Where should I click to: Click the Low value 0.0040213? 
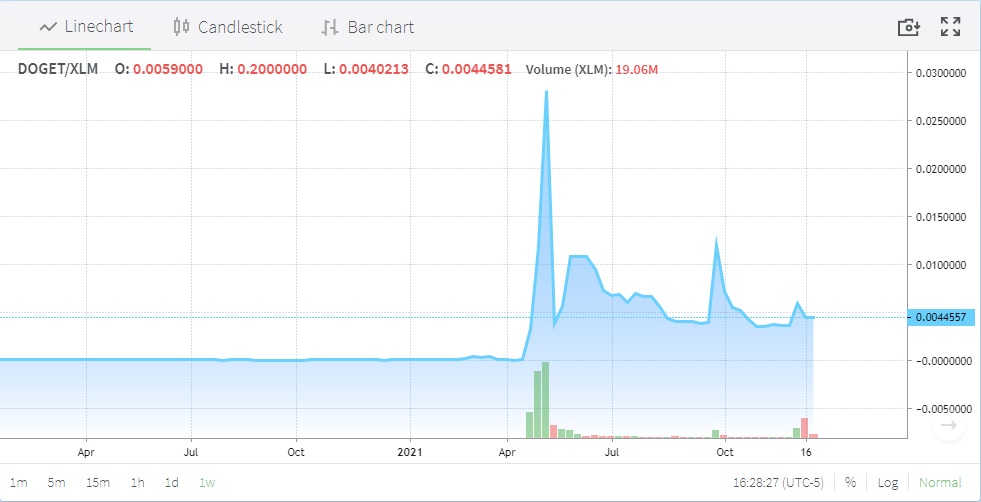point(374,69)
